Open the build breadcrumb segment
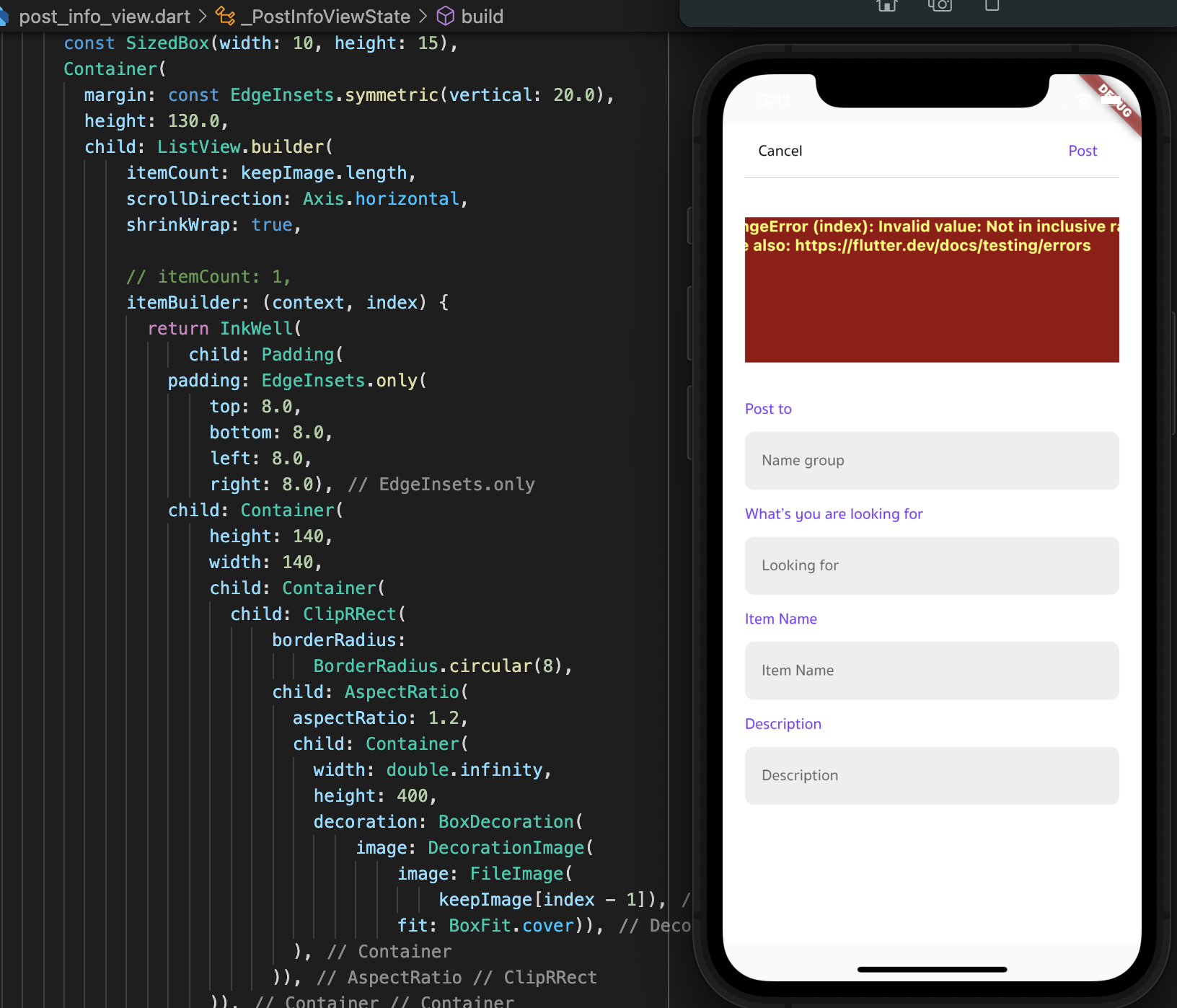 [x=482, y=16]
